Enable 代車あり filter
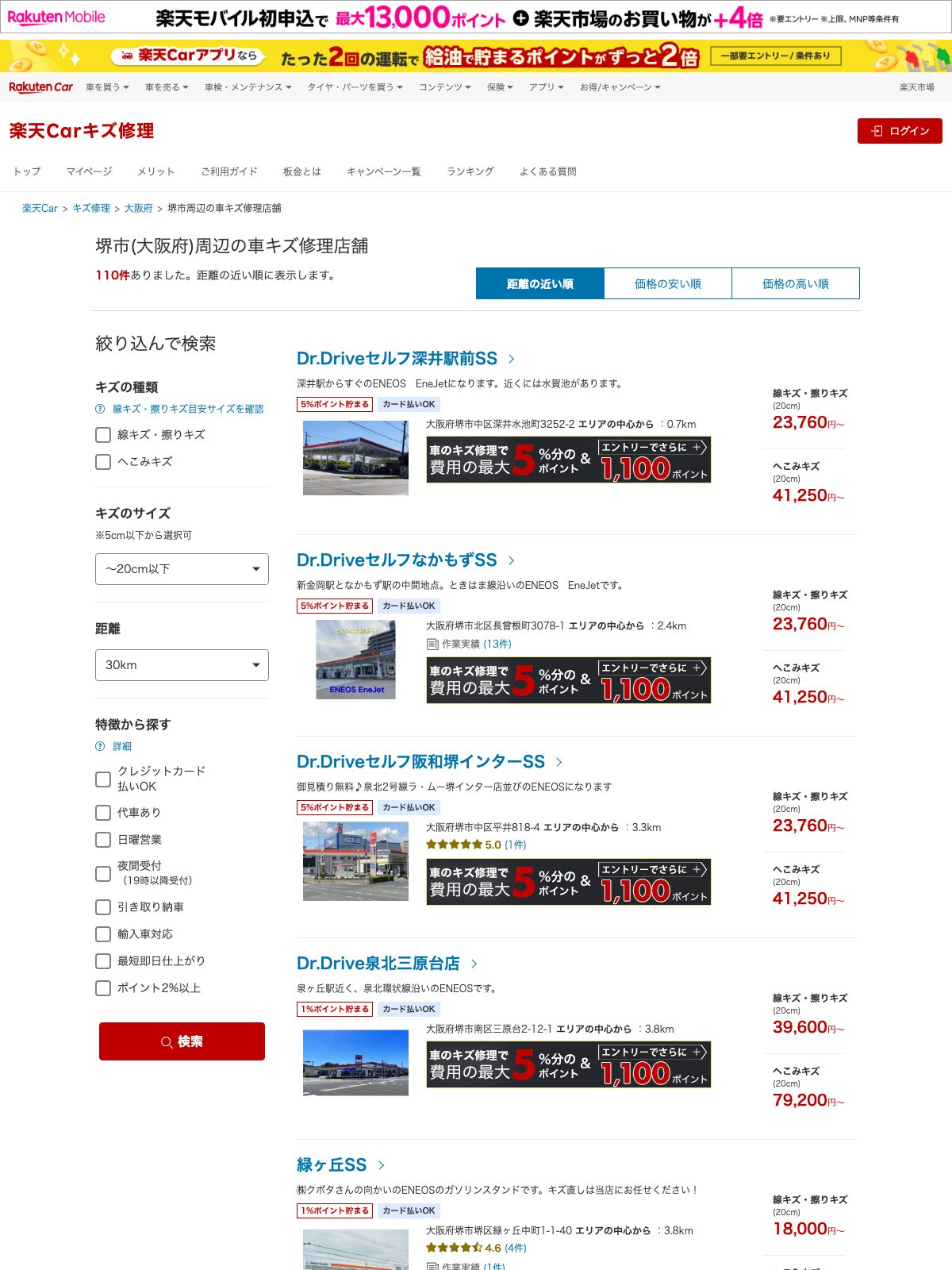This screenshot has height=1270, width=952. coord(103,813)
